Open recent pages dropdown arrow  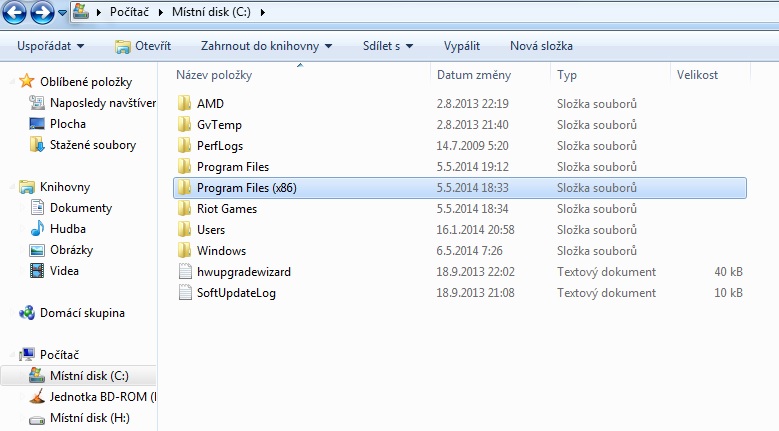63,13
